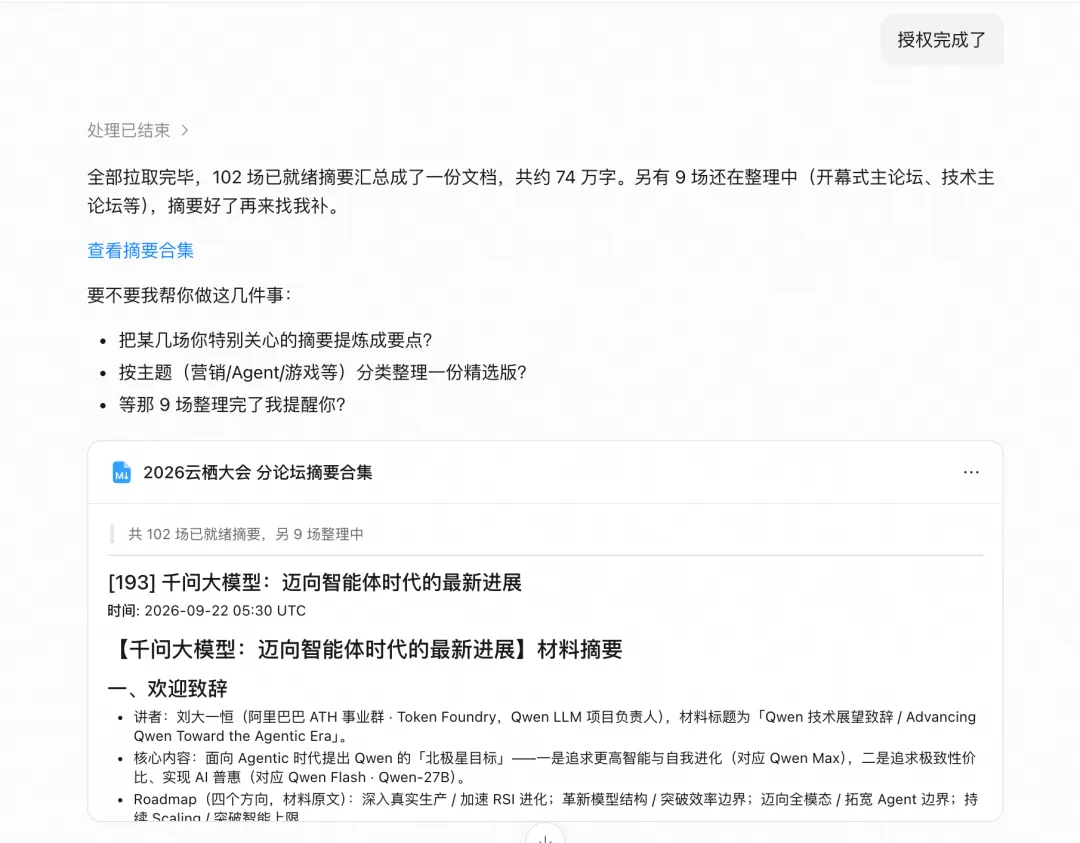Click the quote 共 102 场已就绪摘要
1080x843 pixels.
pyautogui.click(x=246, y=534)
